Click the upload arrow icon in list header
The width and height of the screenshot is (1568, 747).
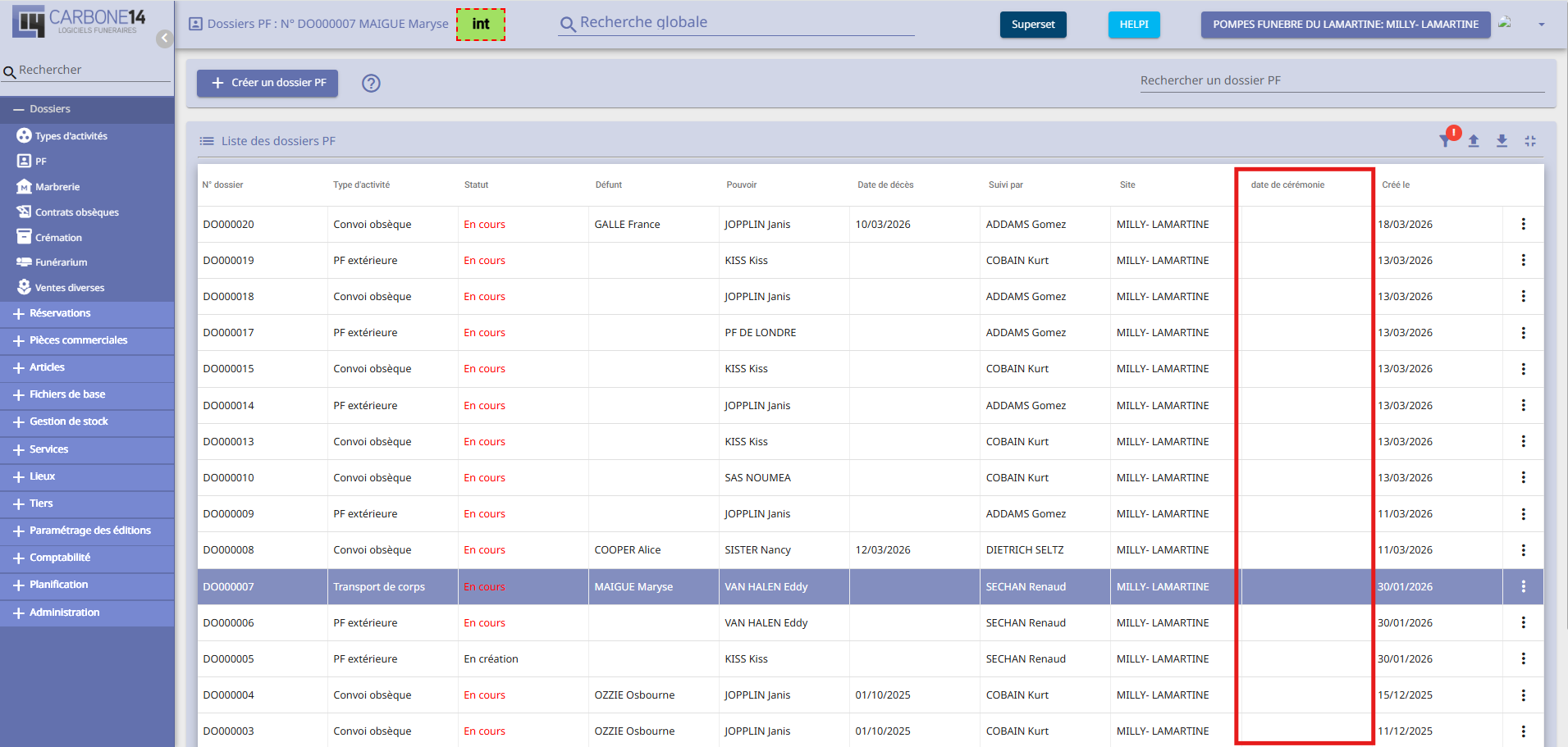coord(1474,141)
